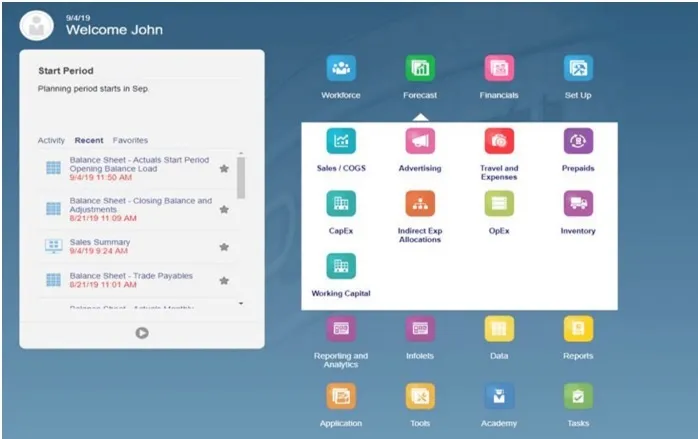Click the Financials icon
698x439 pixels.
coord(499,69)
